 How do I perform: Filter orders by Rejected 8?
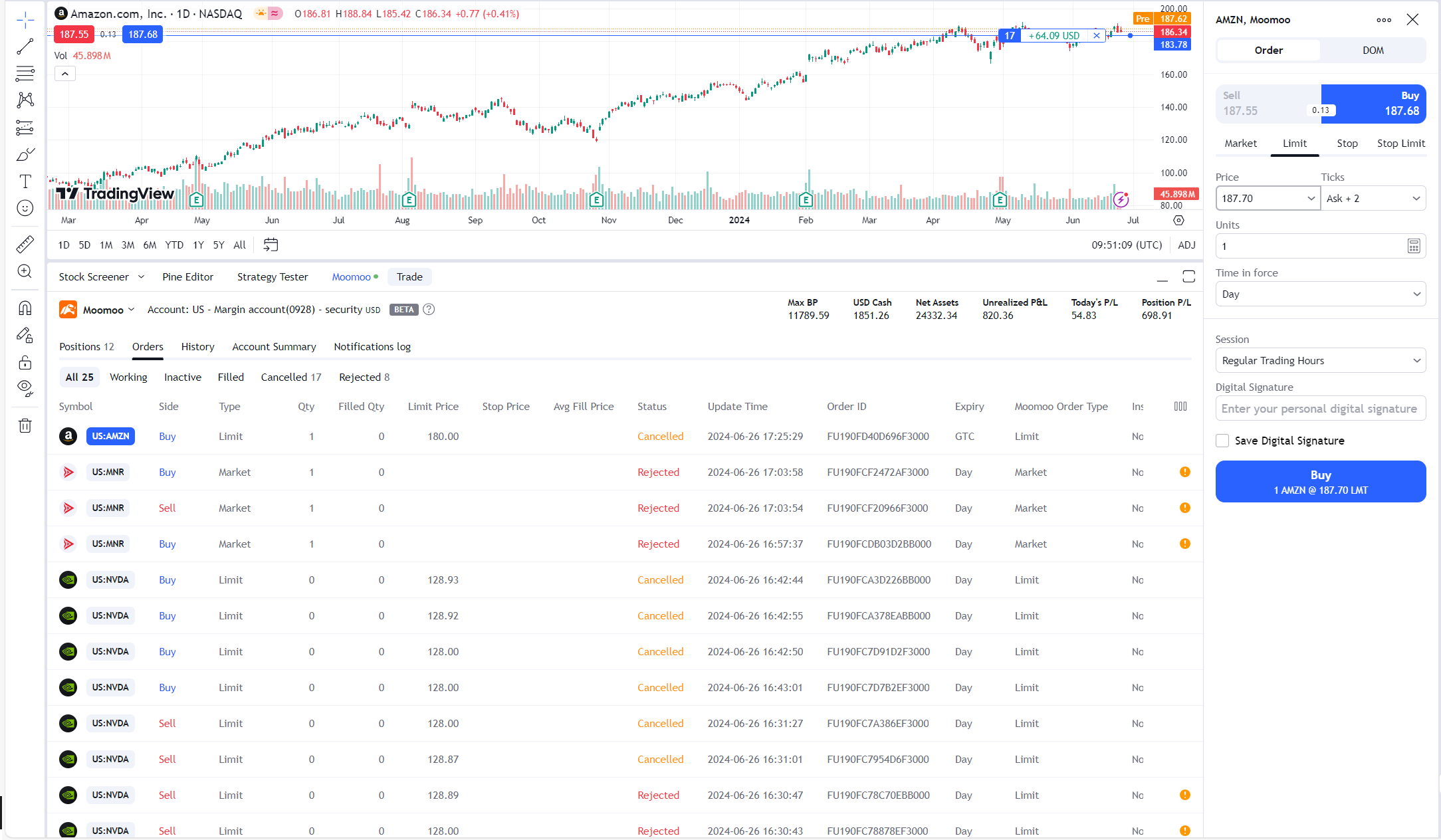click(364, 377)
